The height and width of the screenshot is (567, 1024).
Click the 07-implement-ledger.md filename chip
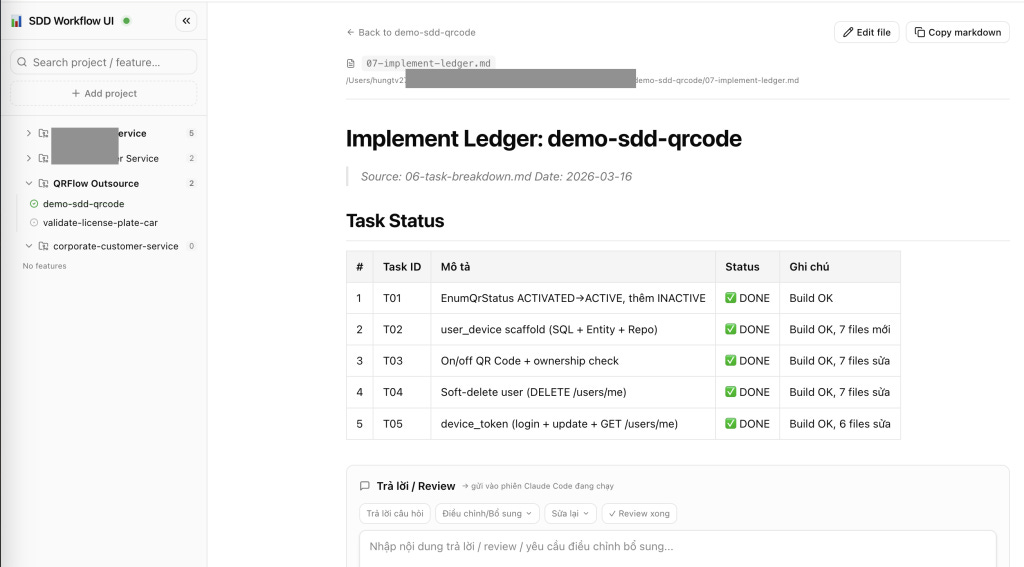pyautogui.click(x=428, y=63)
